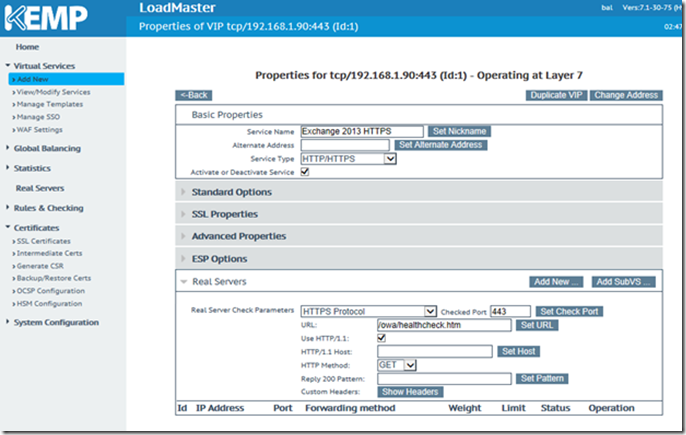
Task: Click the Duplicate VIP button
Action: point(556,95)
